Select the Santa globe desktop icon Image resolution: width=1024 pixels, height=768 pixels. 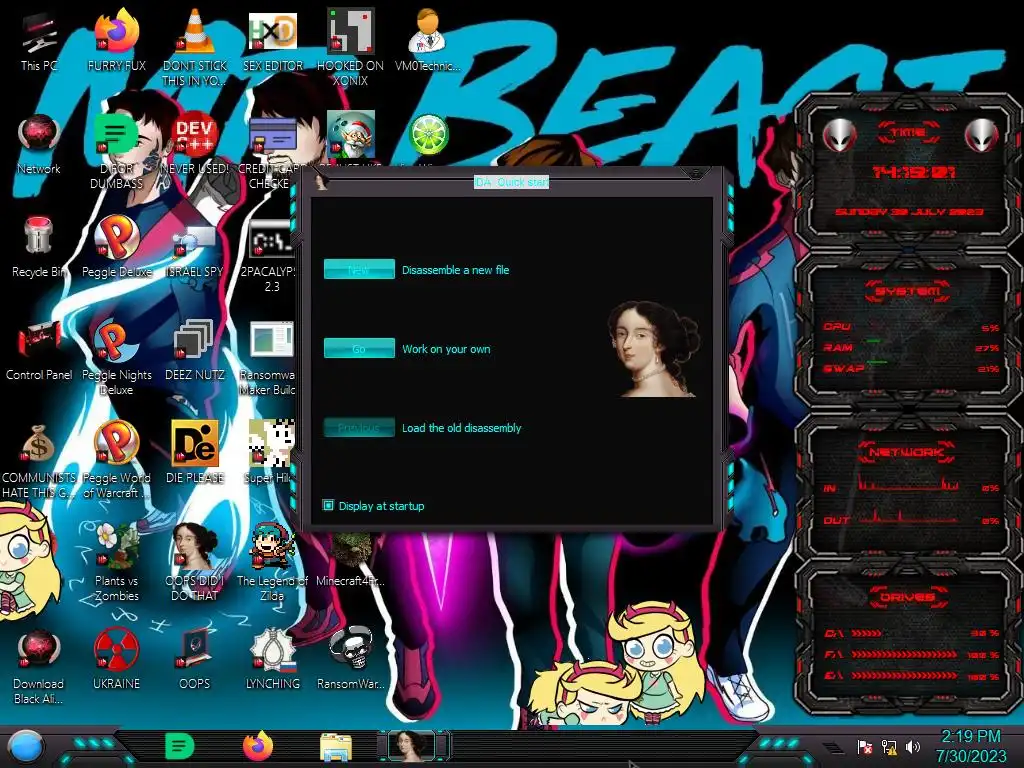point(351,134)
